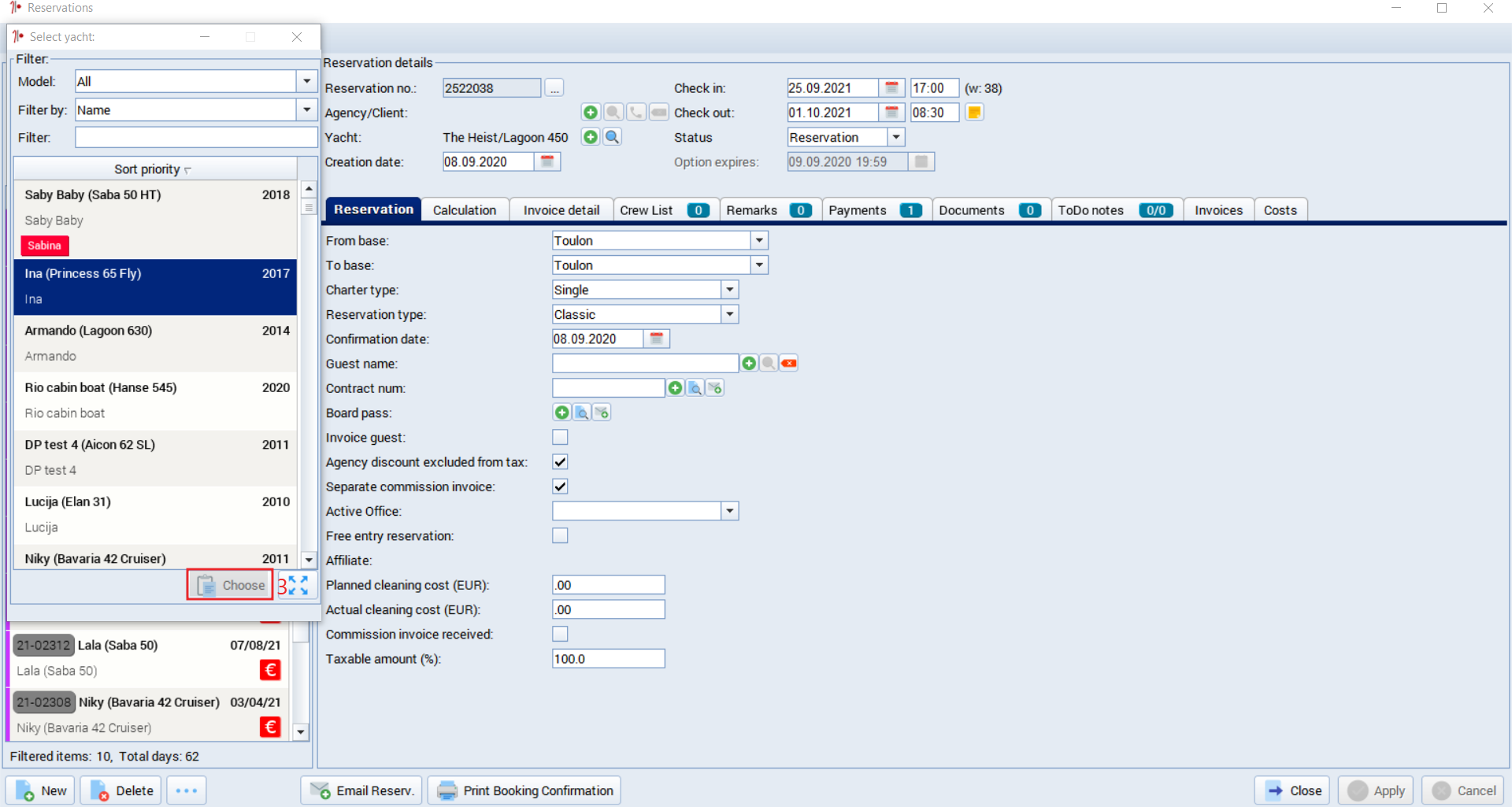Image resolution: width=1512 pixels, height=807 pixels.
Task: Open the Check out calendar picker
Action: coord(891,113)
